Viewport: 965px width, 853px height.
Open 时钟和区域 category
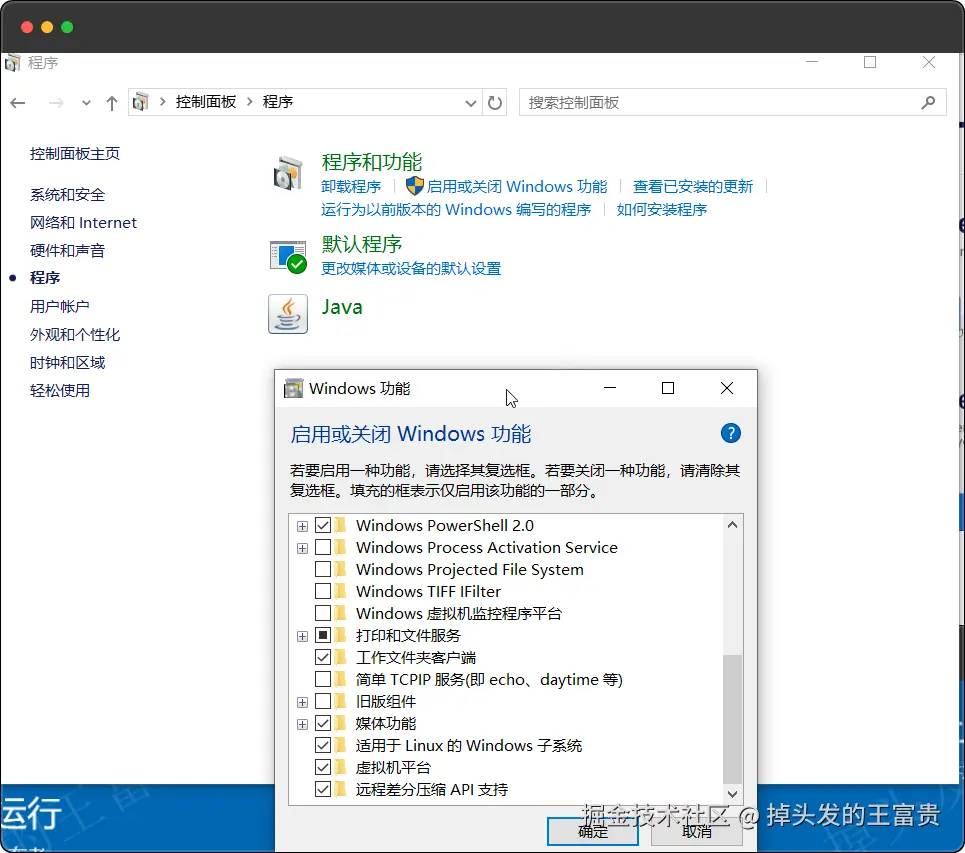click(68, 362)
